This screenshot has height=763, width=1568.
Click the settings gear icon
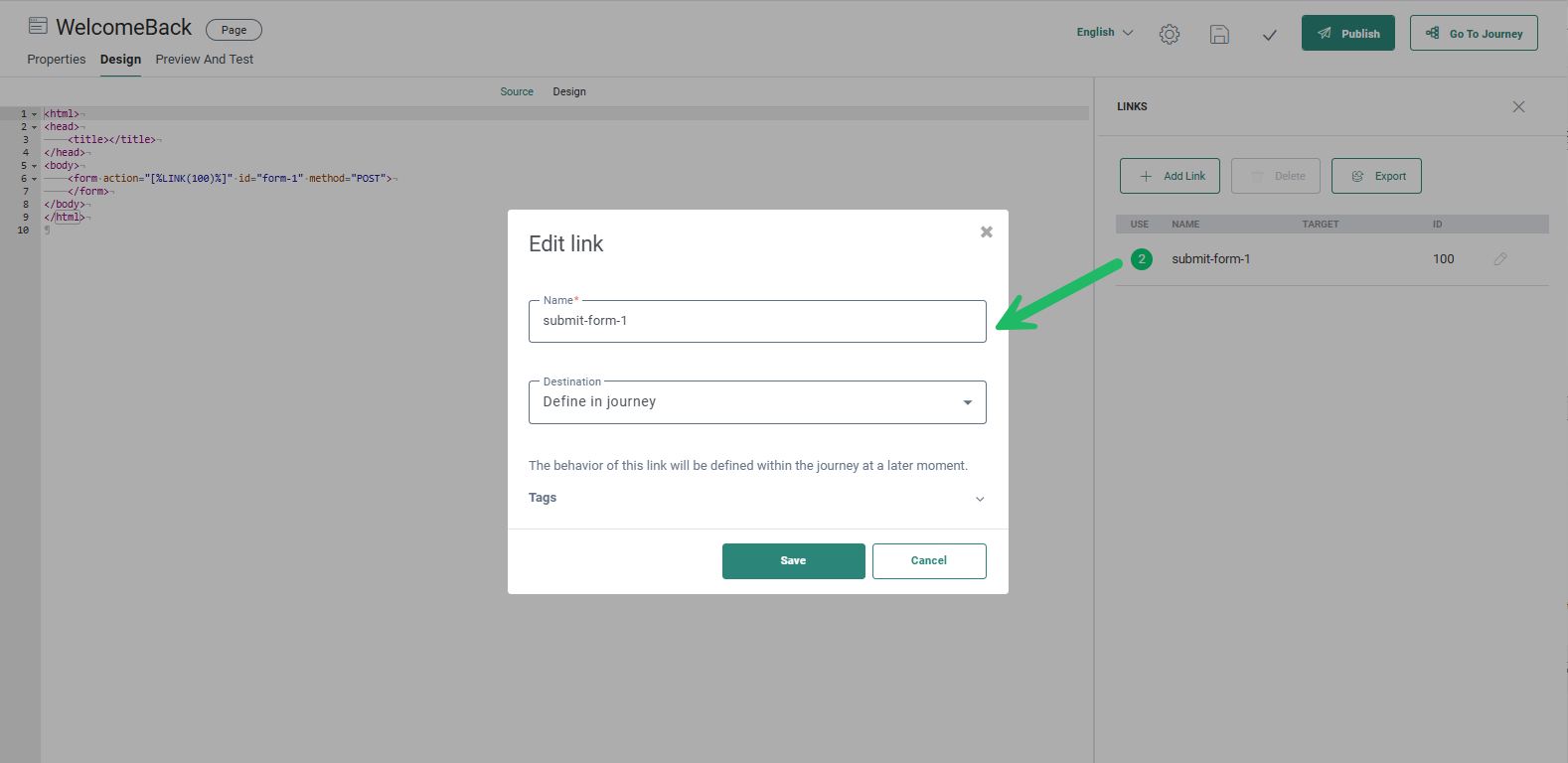pyautogui.click(x=1170, y=34)
